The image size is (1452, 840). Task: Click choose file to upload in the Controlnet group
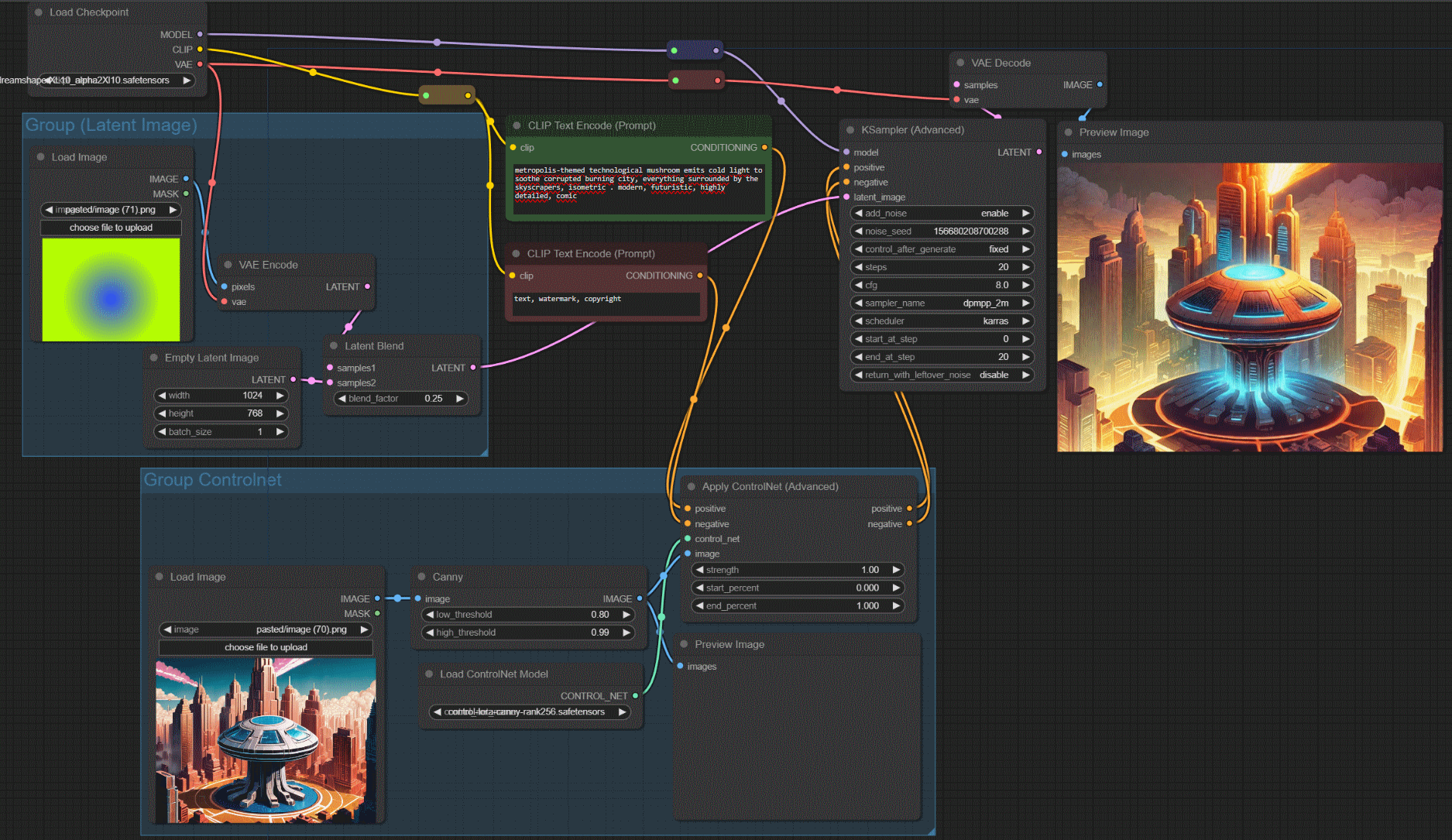[266, 647]
